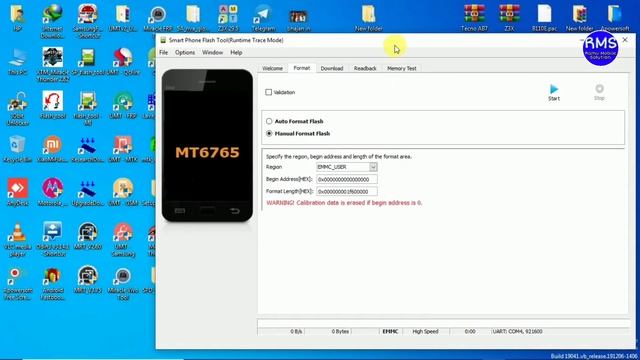Switch to the Format tab

coord(302,68)
